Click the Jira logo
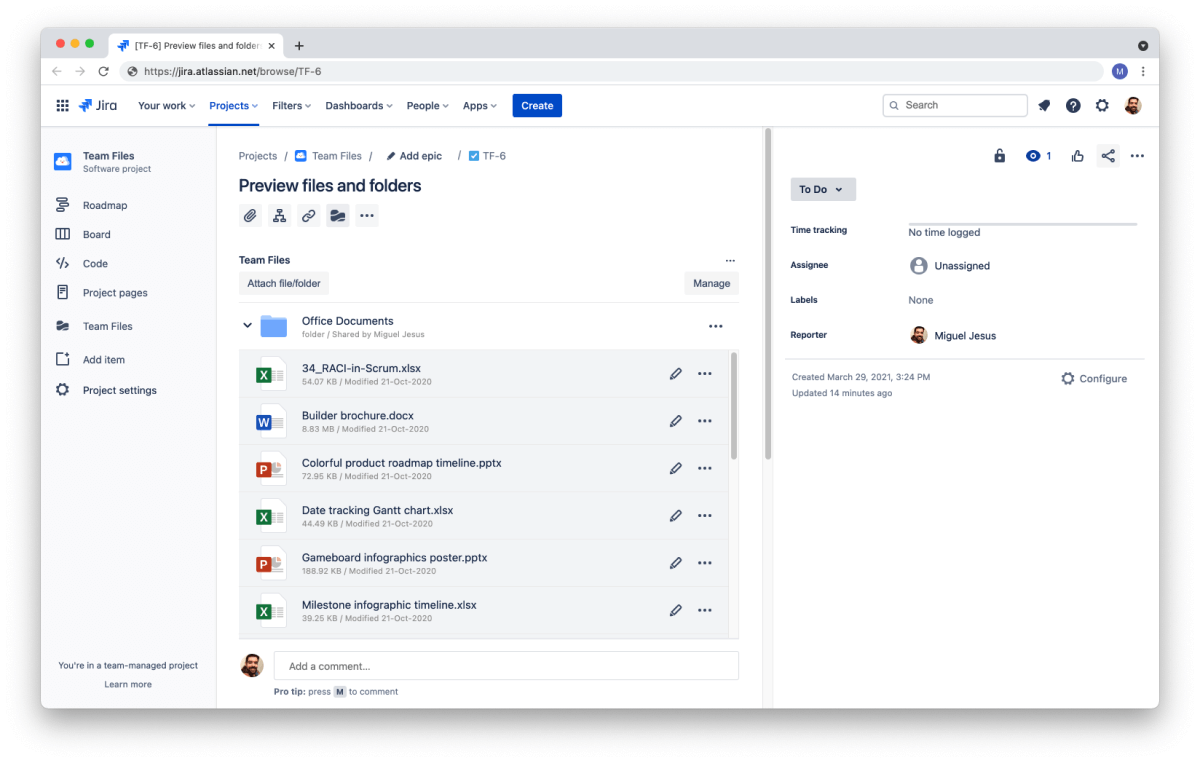This screenshot has height=762, width=1200. coord(98,105)
